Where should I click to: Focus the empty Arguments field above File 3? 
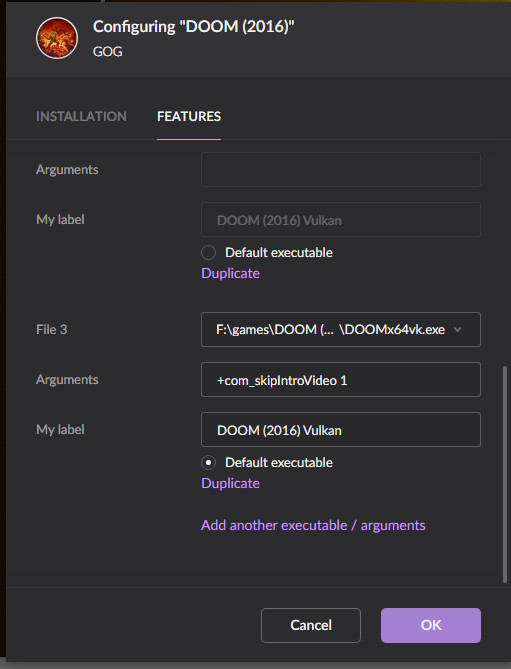(341, 169)
